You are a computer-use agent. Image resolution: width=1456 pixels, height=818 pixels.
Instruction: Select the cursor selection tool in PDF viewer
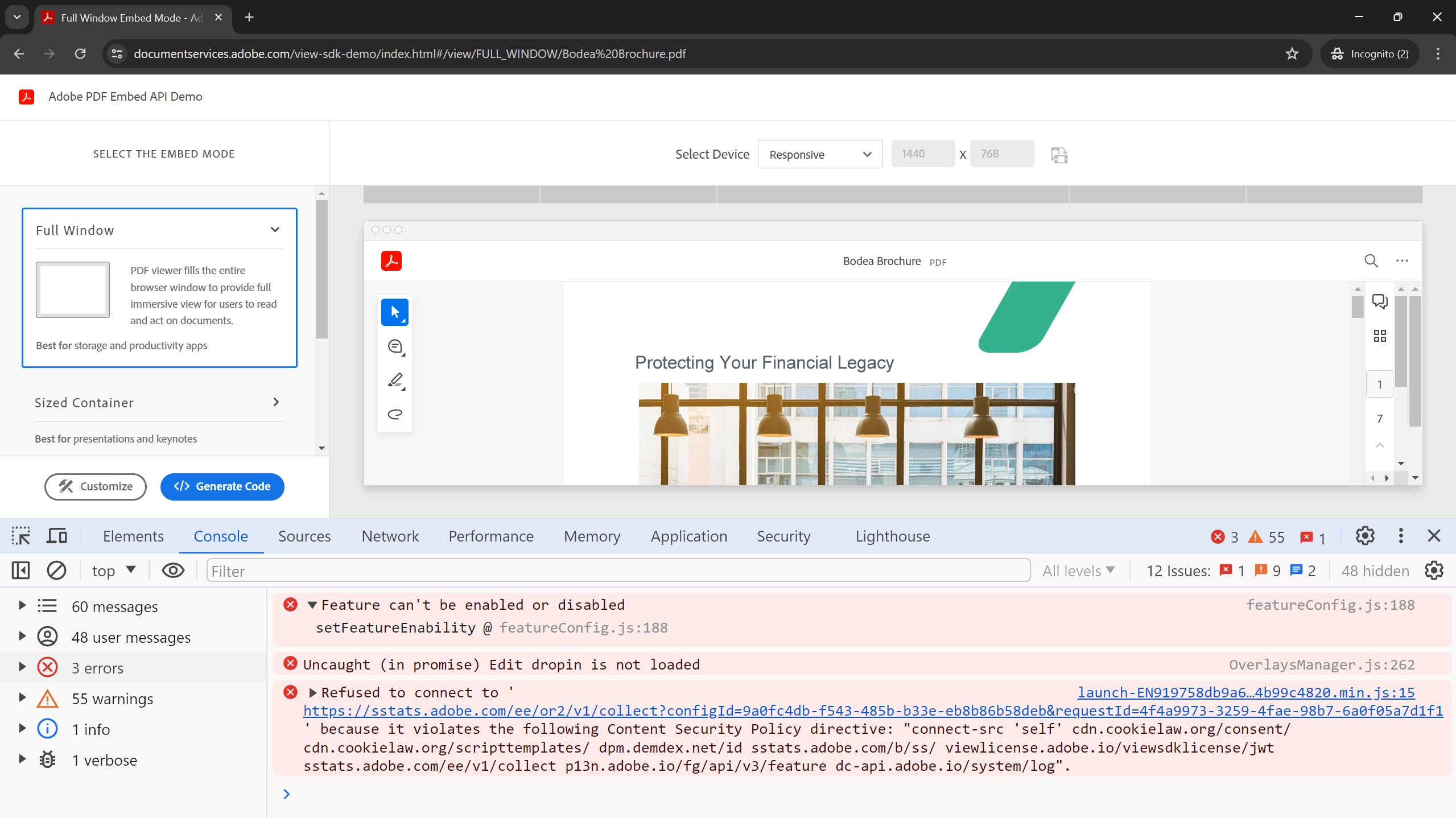pos(394,312)
